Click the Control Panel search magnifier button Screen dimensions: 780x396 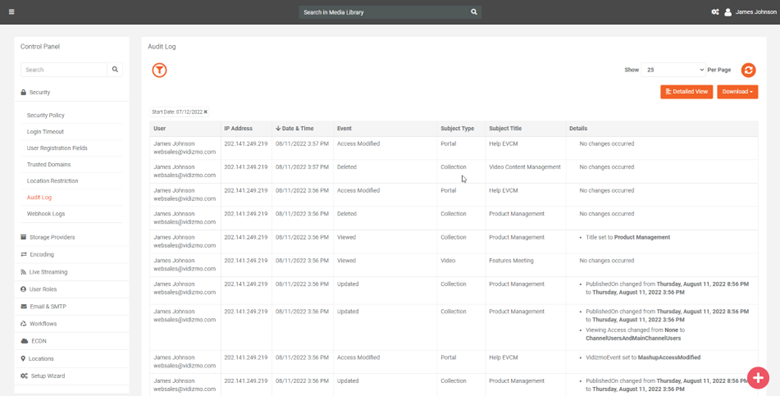point(115,70)
